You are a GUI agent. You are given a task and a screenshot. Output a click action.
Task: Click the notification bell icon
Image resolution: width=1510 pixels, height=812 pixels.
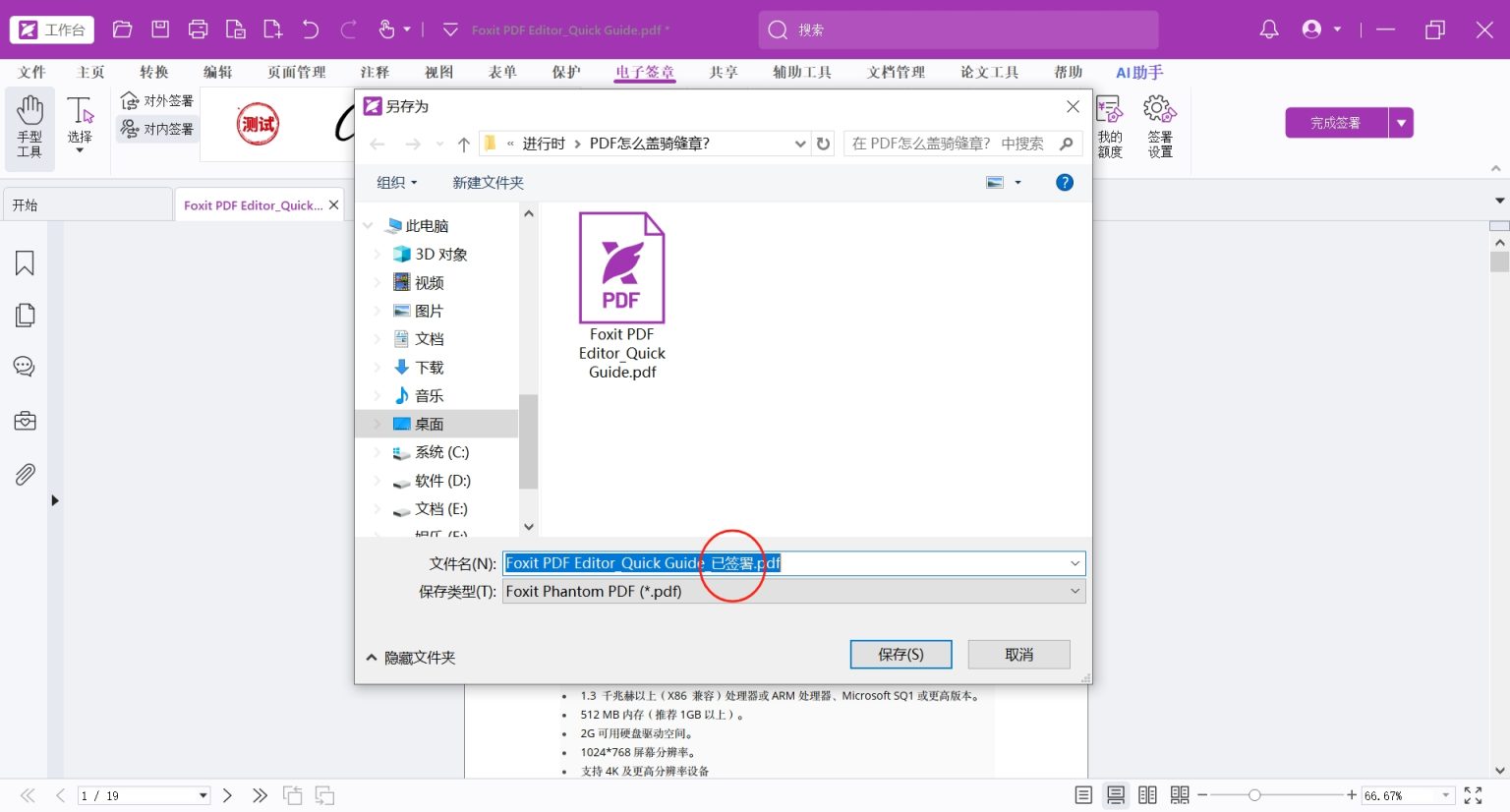pos(1269,29)
